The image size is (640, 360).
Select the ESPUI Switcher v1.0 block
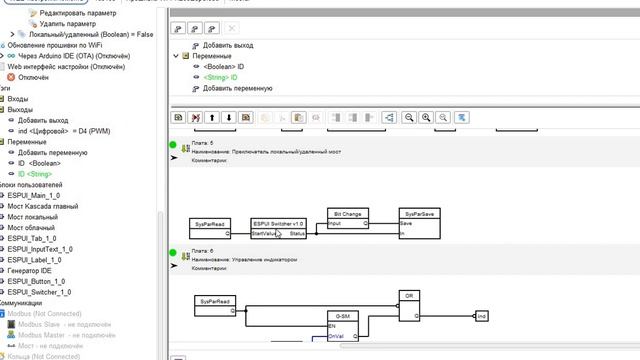point(278,229)
